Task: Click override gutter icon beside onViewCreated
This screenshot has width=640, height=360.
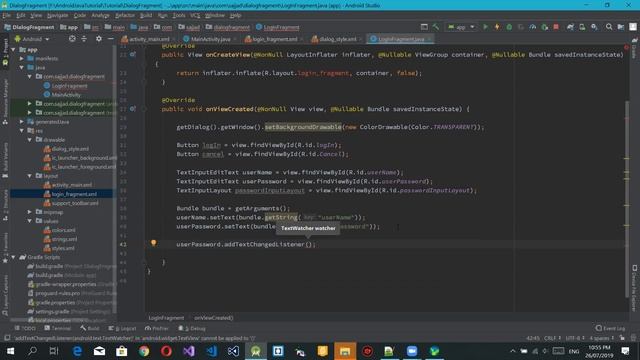Action: (x=133, y=109)
